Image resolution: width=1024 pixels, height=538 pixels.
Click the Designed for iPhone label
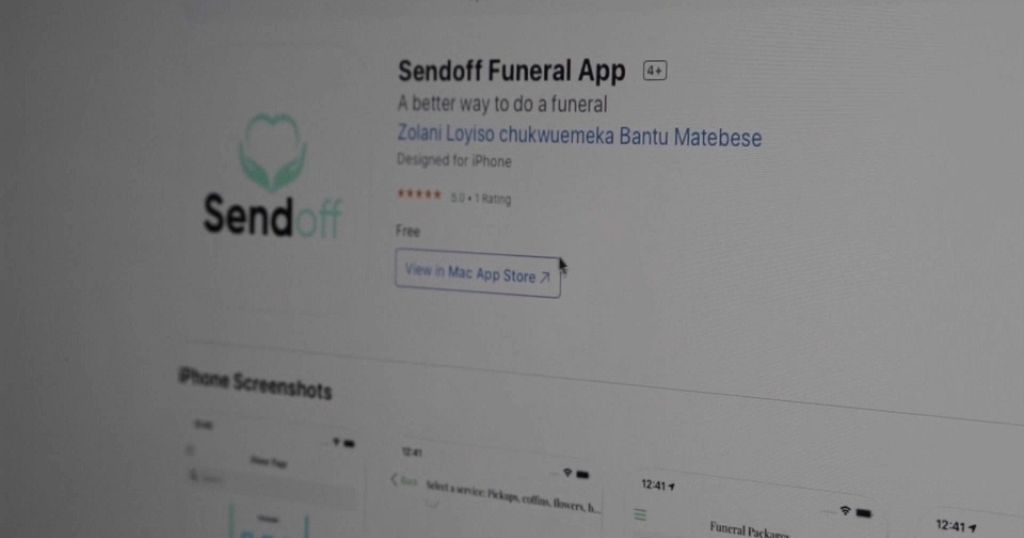454,160
